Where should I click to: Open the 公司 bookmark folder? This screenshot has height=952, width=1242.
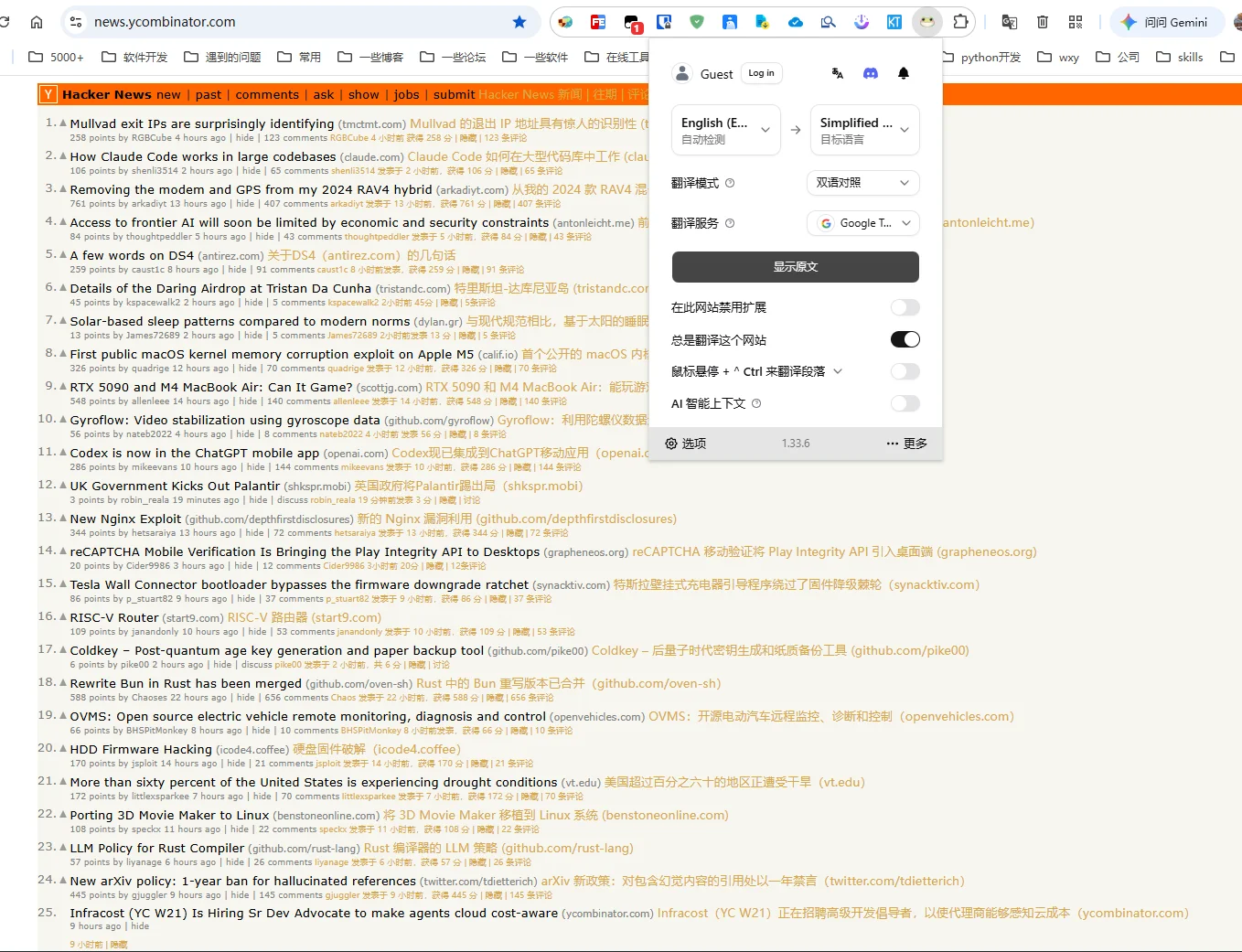(x=1118, y=57)
